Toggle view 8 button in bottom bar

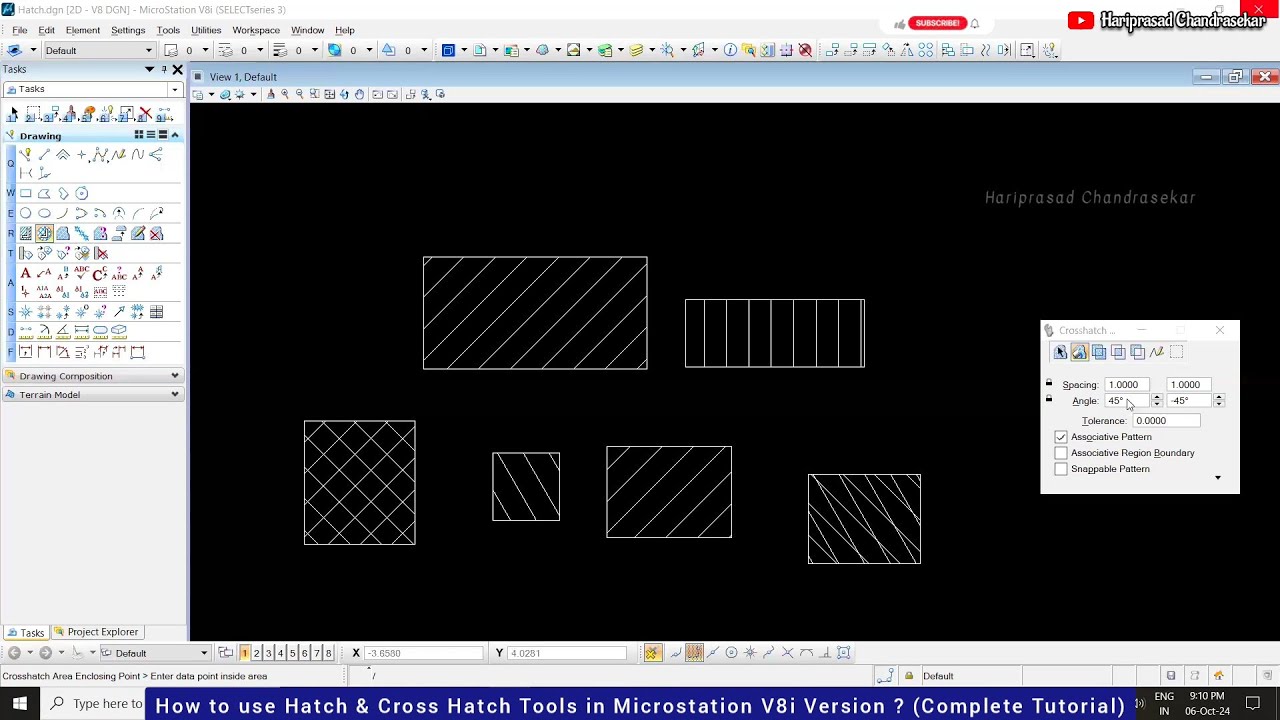coord(328,653)
